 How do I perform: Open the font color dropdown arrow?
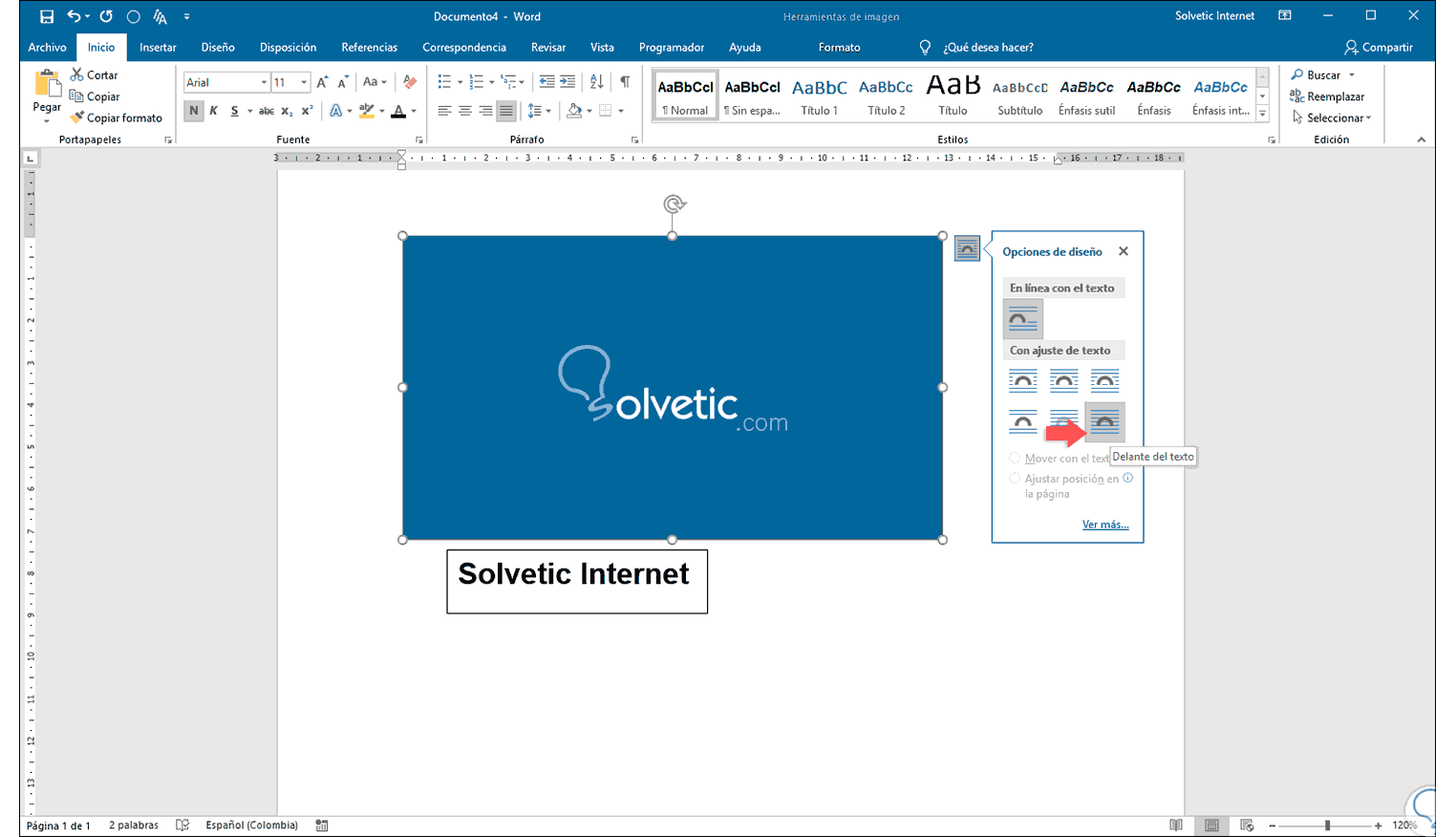coord(414,111)
